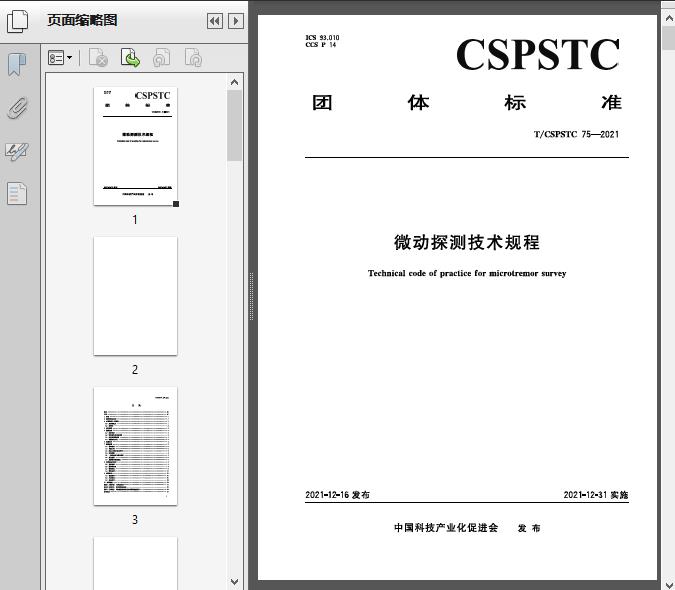Select page 1 thumbnail

click(x=135, y=146)
